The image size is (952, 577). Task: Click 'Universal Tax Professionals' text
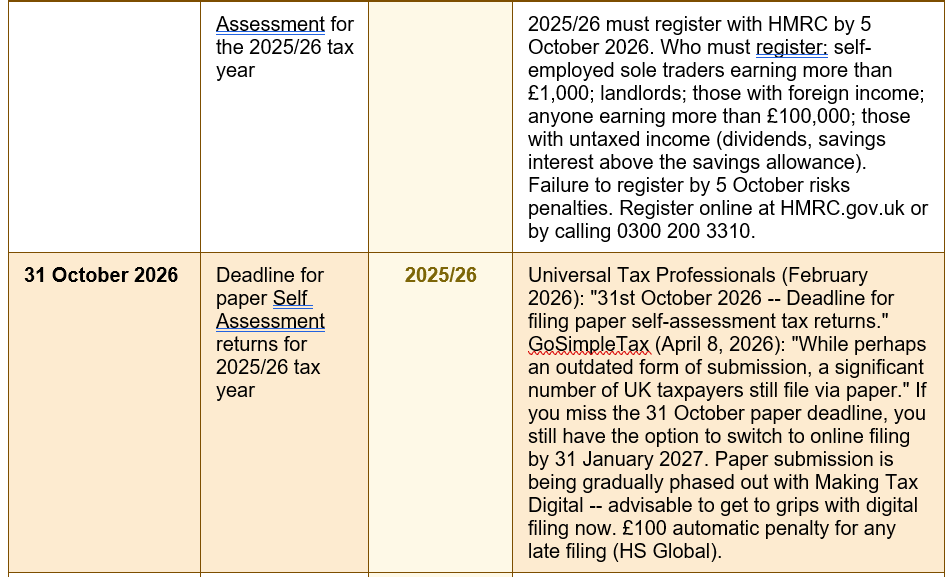tap(651, 275)
